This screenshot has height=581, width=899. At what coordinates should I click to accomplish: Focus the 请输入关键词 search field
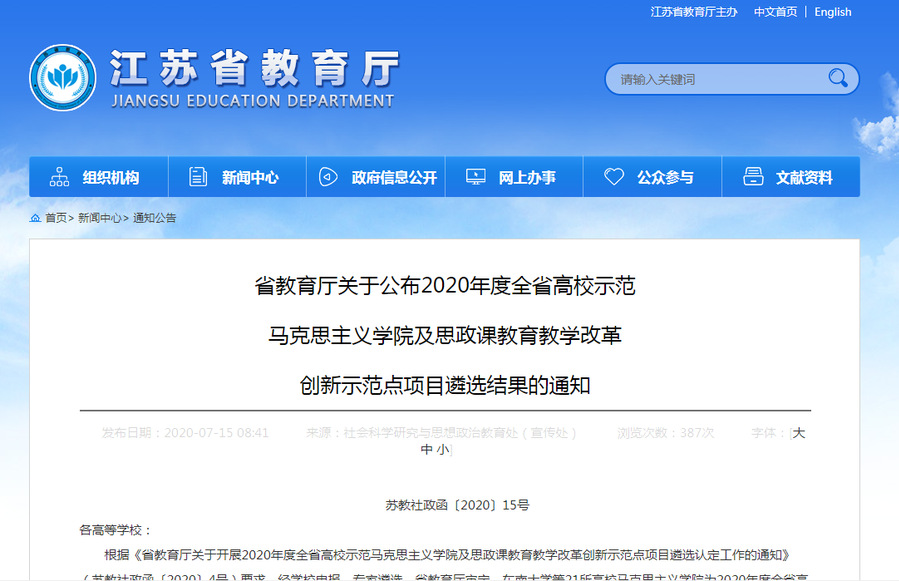[x=715, y=79]
